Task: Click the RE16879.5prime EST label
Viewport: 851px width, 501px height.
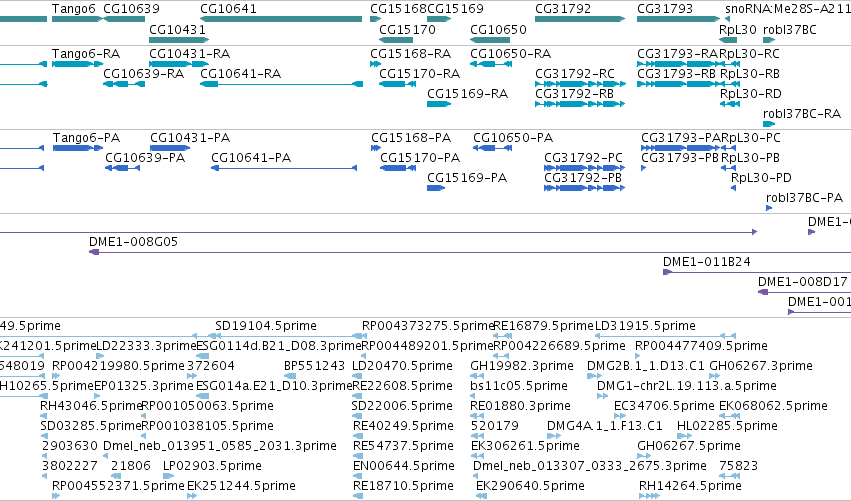Action: [543, 326]
